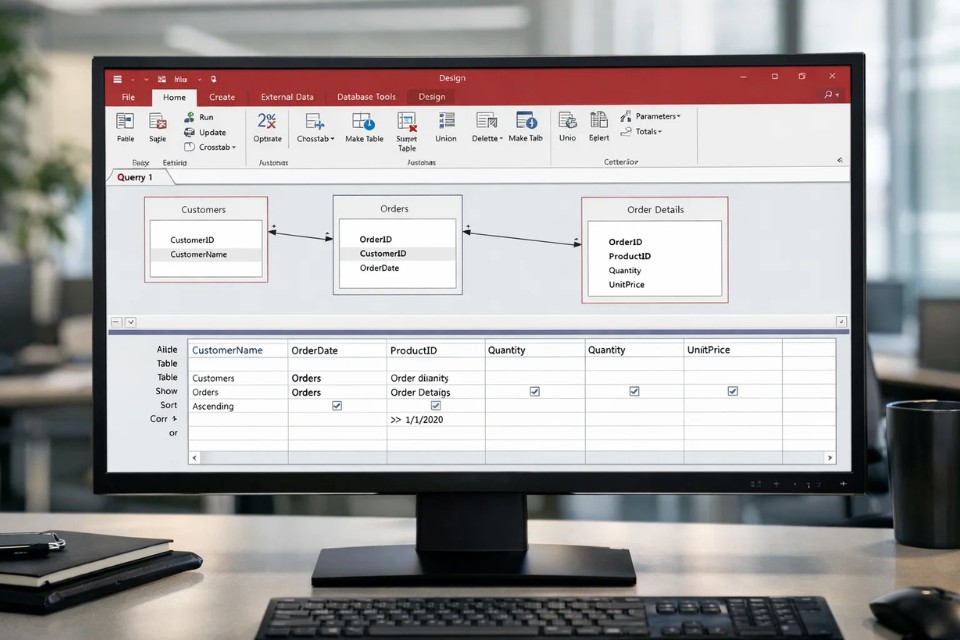
Task: Click the grid's horizontal scrollbar right arrow
Action: pyautogui.click(x=829, y=457)
